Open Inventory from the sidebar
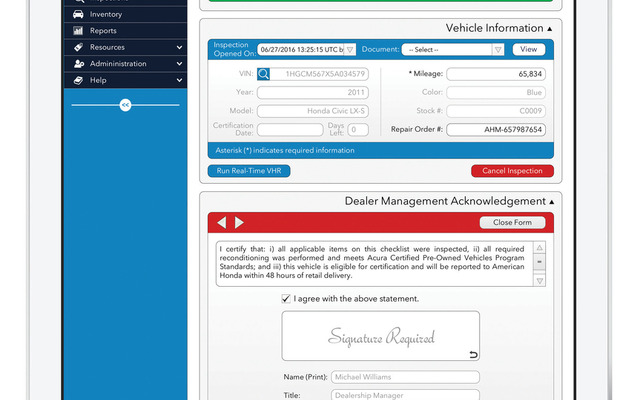 pyautogui.click(x=125, y=14)
